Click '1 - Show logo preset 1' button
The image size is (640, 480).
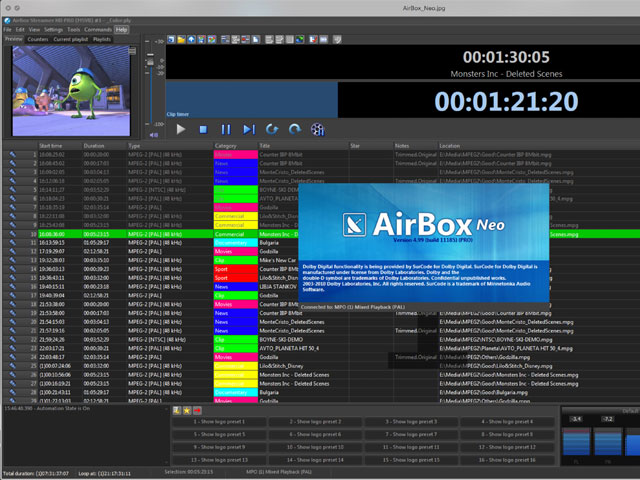[219, 422]
